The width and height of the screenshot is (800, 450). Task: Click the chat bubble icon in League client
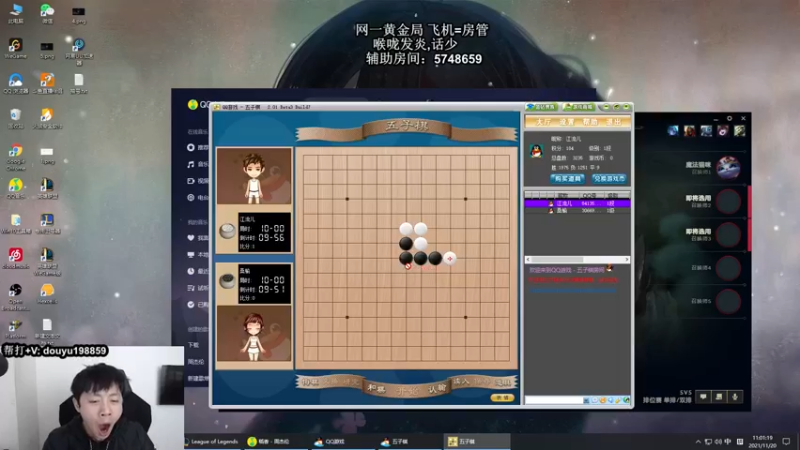704,396
